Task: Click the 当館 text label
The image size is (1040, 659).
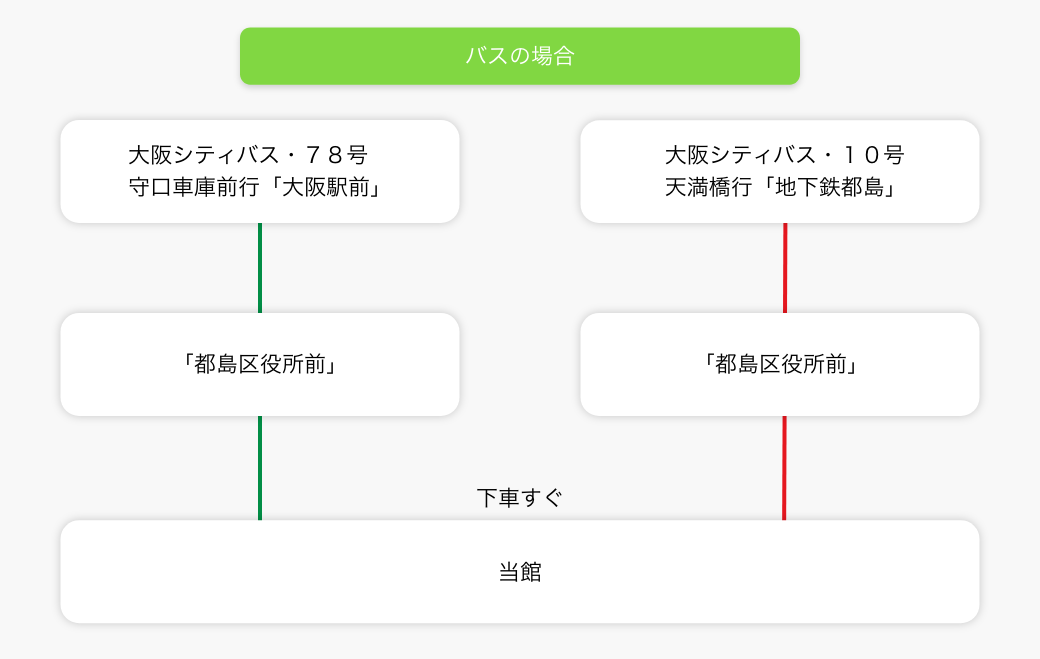Action: (520, 572)
